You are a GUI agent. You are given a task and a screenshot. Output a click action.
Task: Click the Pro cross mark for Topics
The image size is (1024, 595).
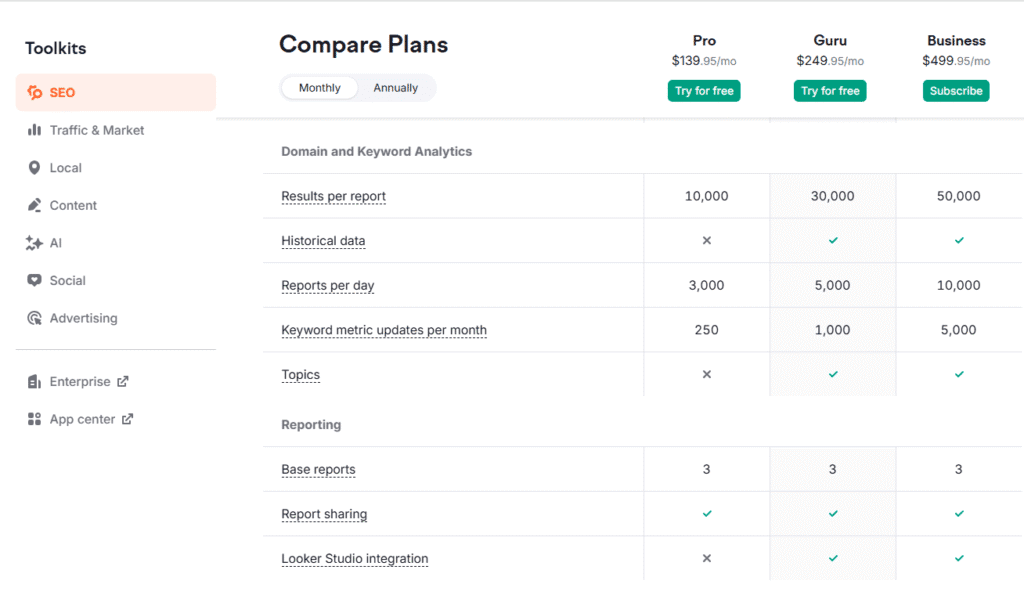click(x=707, y=374)
